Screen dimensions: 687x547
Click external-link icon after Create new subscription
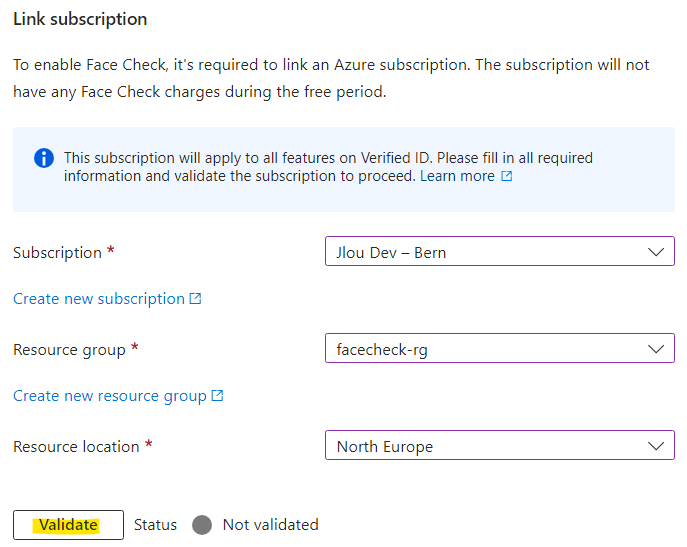[x=195, y=299]
